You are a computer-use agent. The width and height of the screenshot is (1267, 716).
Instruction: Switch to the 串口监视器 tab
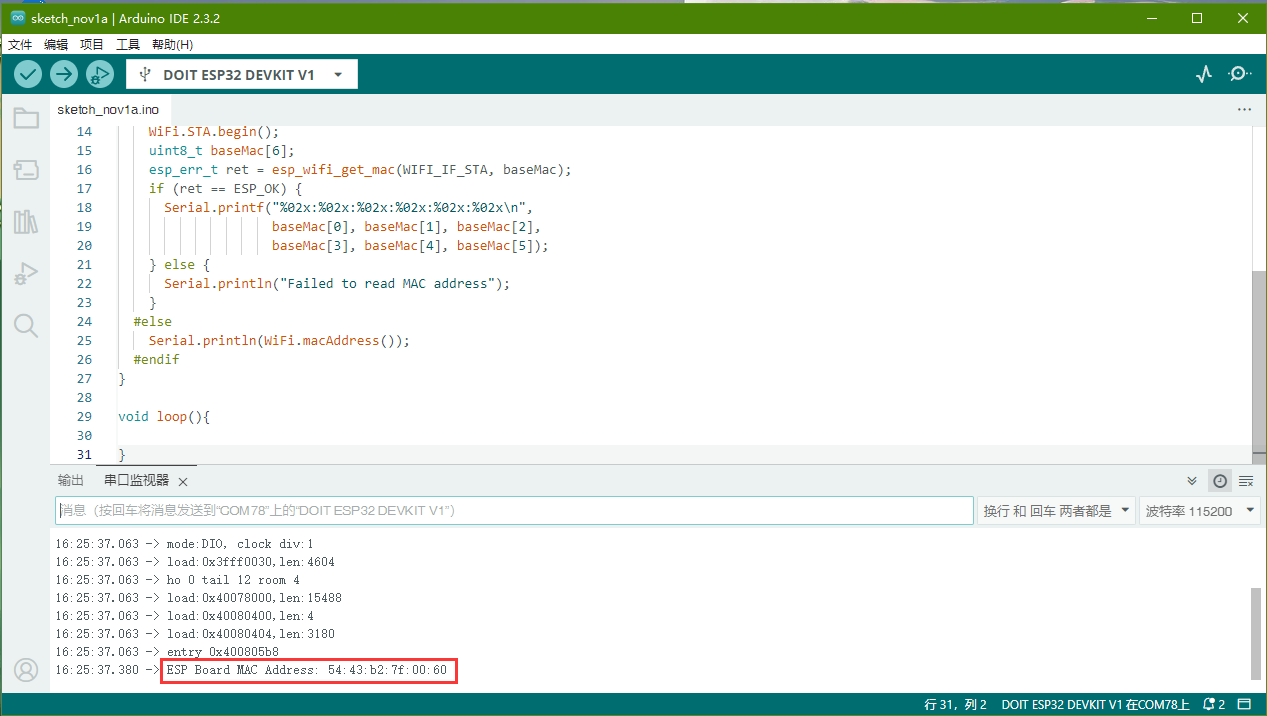click(137, 481)
